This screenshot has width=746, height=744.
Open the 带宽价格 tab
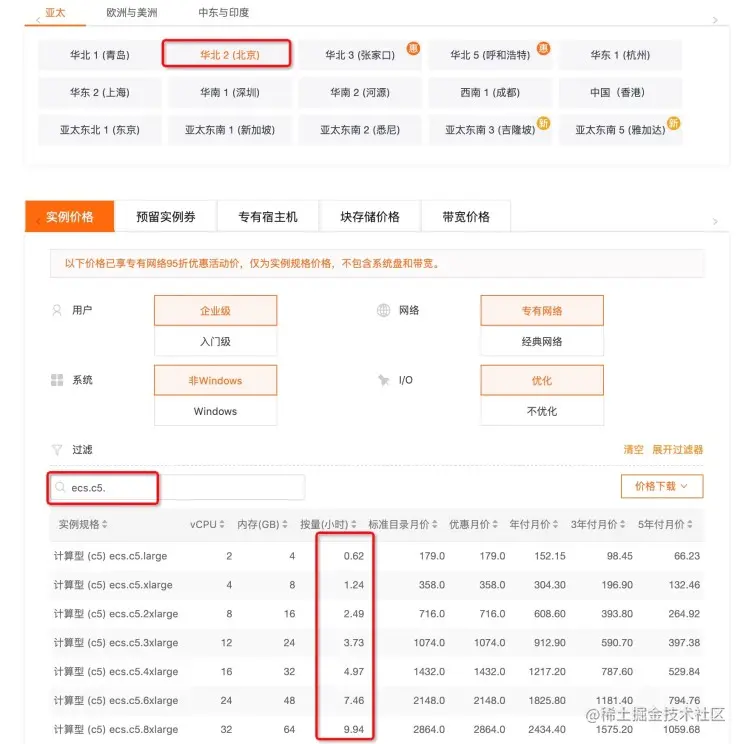(x=466, y=216)
